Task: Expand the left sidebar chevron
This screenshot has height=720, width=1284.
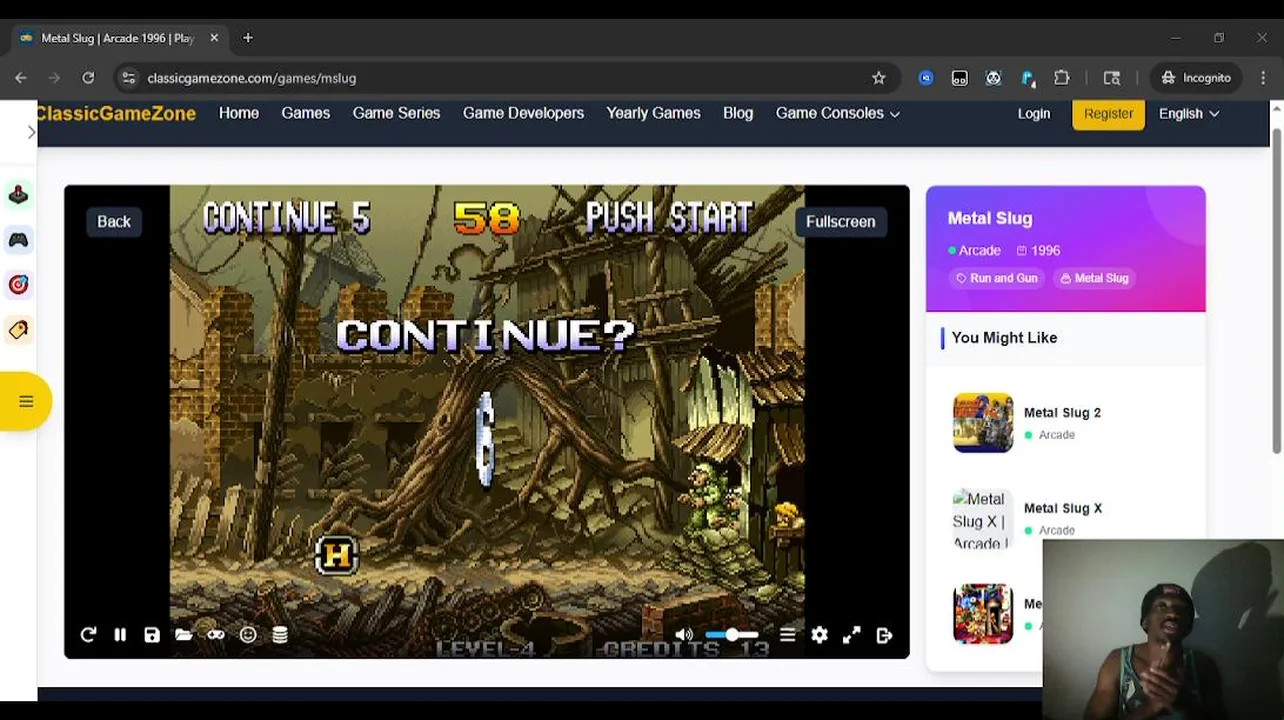Action: pos(31,132)
